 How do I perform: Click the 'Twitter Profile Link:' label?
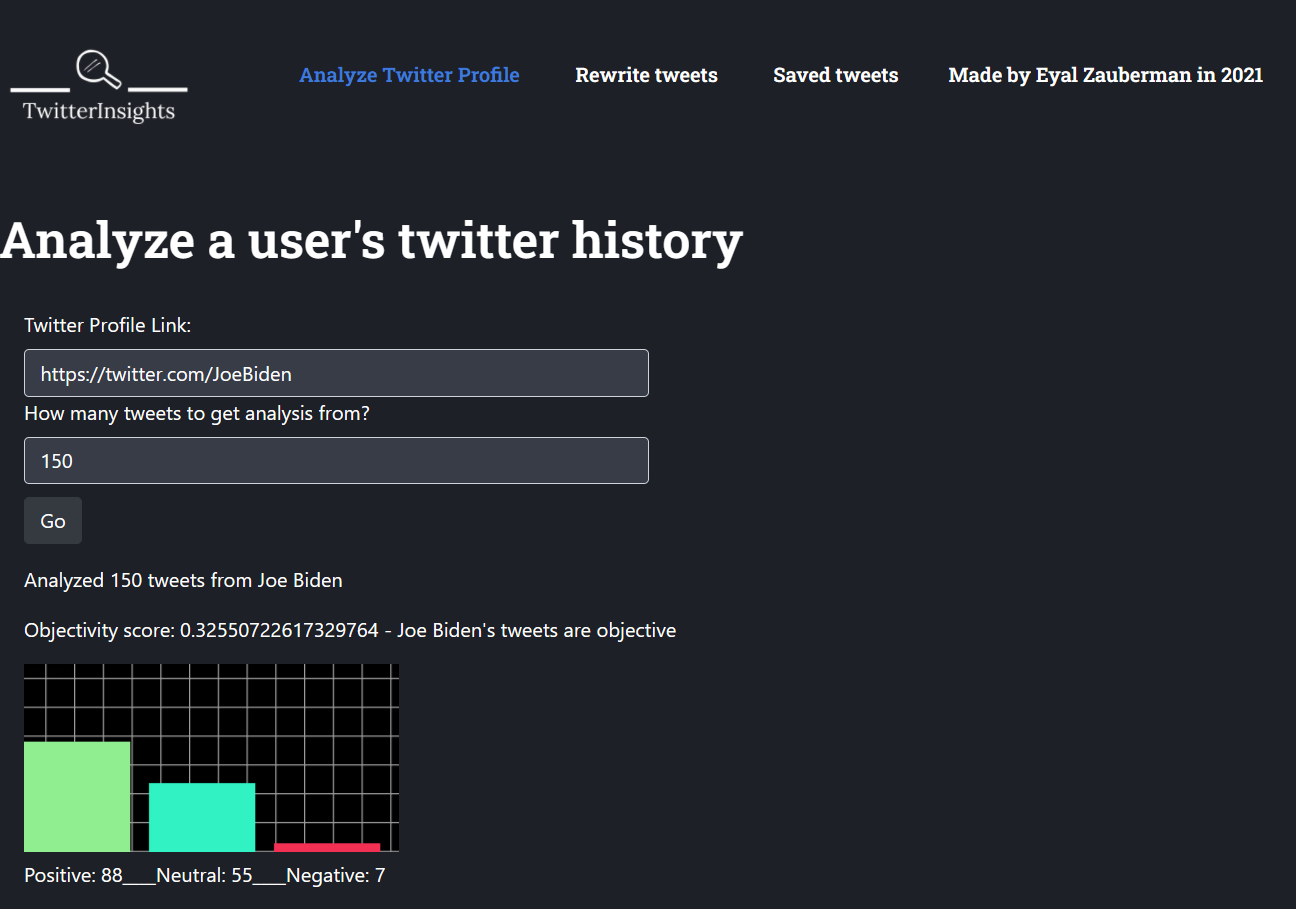(107, 325)
